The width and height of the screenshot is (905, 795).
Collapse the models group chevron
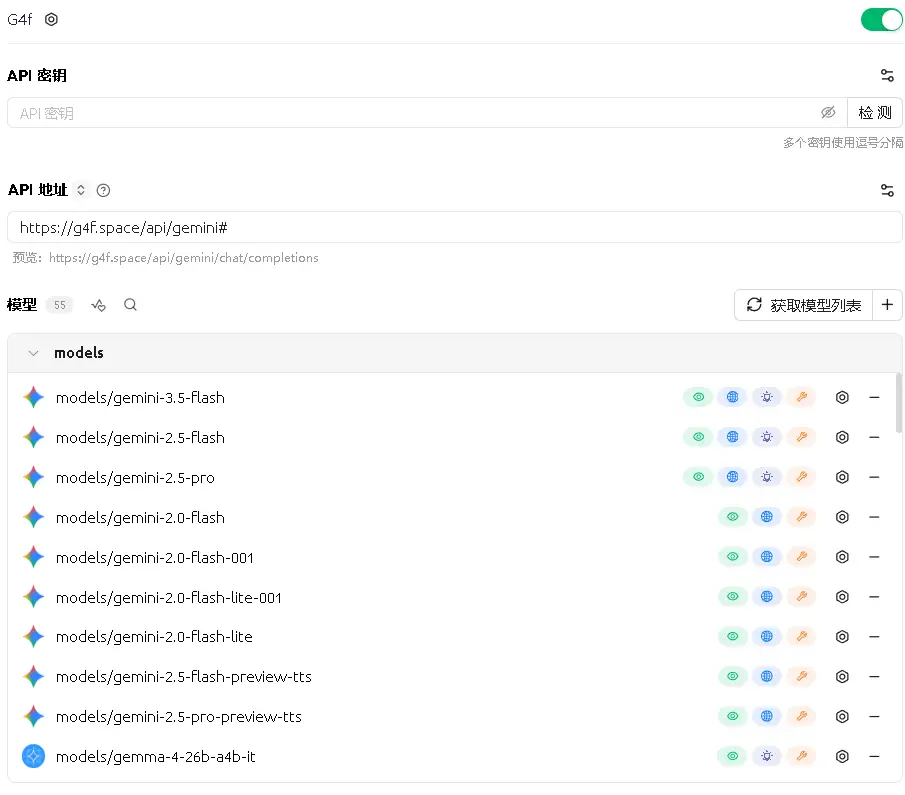tap(33, 353)
